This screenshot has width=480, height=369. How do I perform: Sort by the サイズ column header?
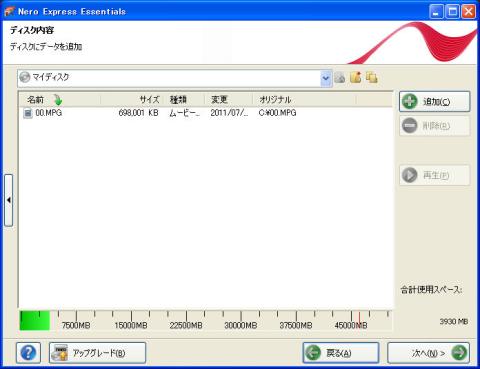tap(133, 100)
